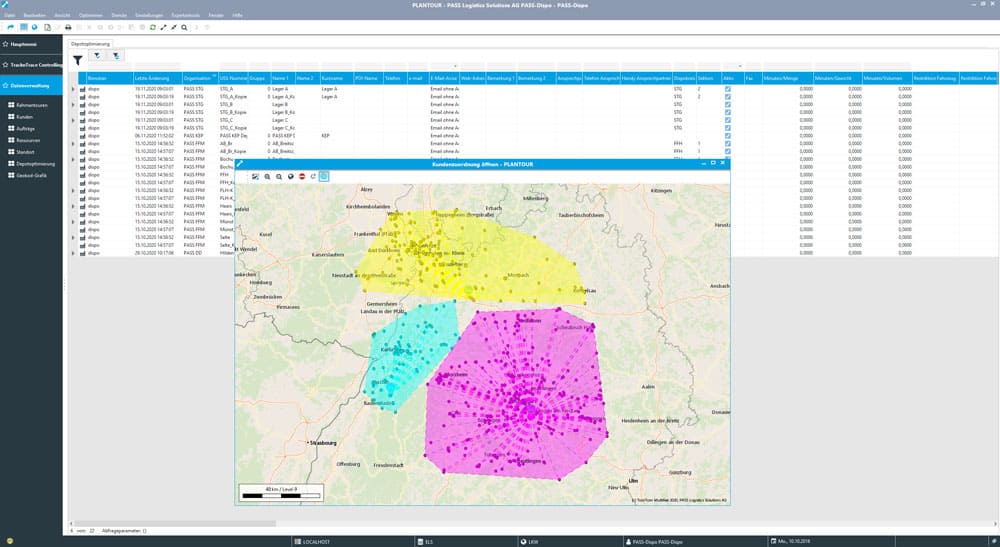Toggle Aktiv checkbox for STG_C row
The image size is (1000, 547).
(x=728, y=120)
